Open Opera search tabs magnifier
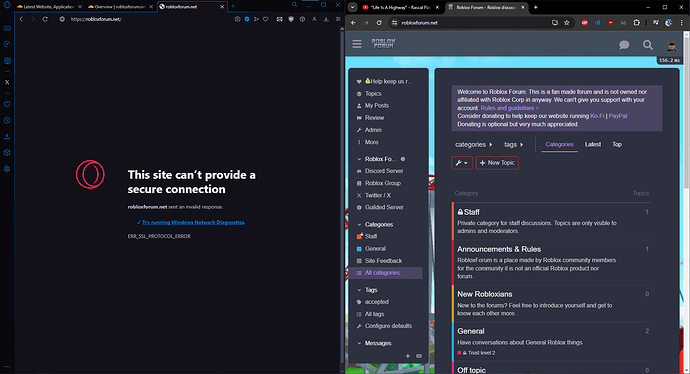Screen dimensions: 690x374 pos(294,5)
